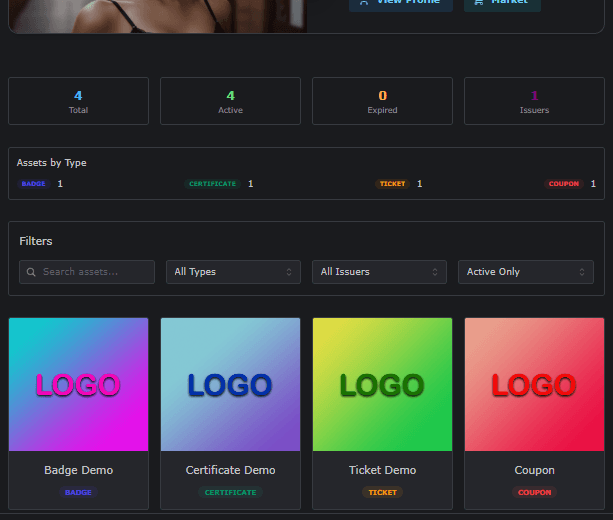The width and height of the screenshot is (613, 520).
Task: Open the Certificate Demo logo thumbnail
Action: click(x=230, y=385)
